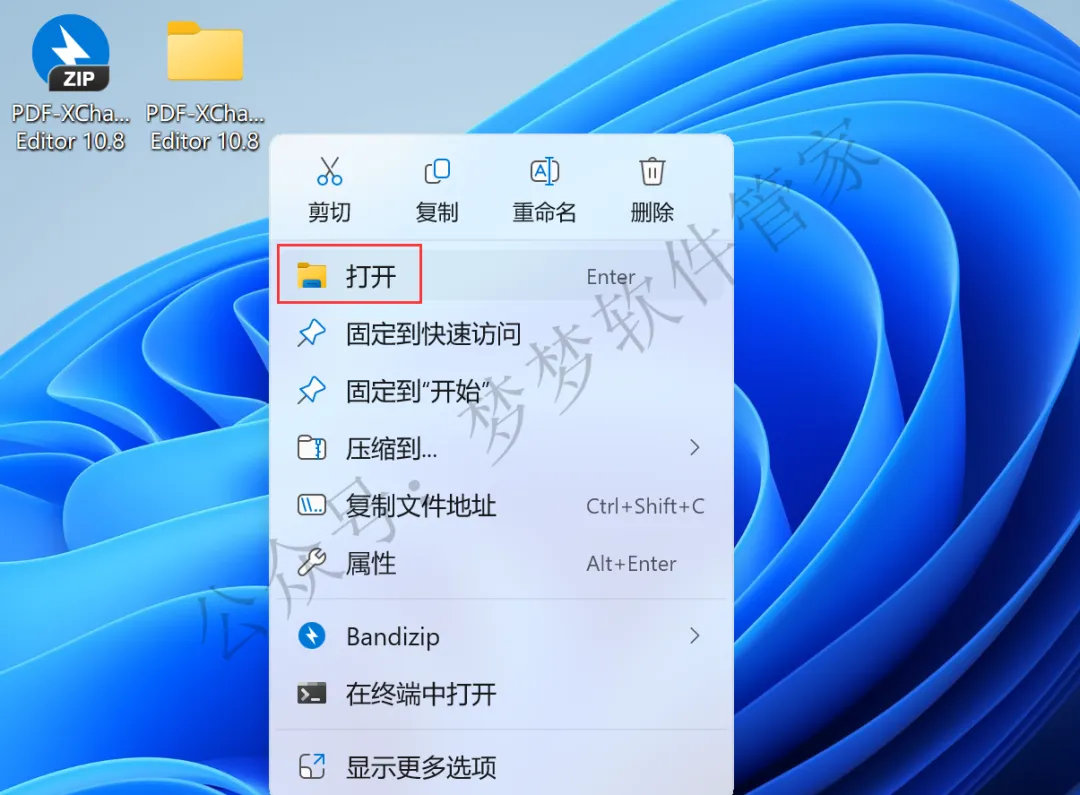The height and width of the screenshot is (795, 1080).
Task: Click the share-arrow icon beside 显示更多选项
Action: [311, 766]
